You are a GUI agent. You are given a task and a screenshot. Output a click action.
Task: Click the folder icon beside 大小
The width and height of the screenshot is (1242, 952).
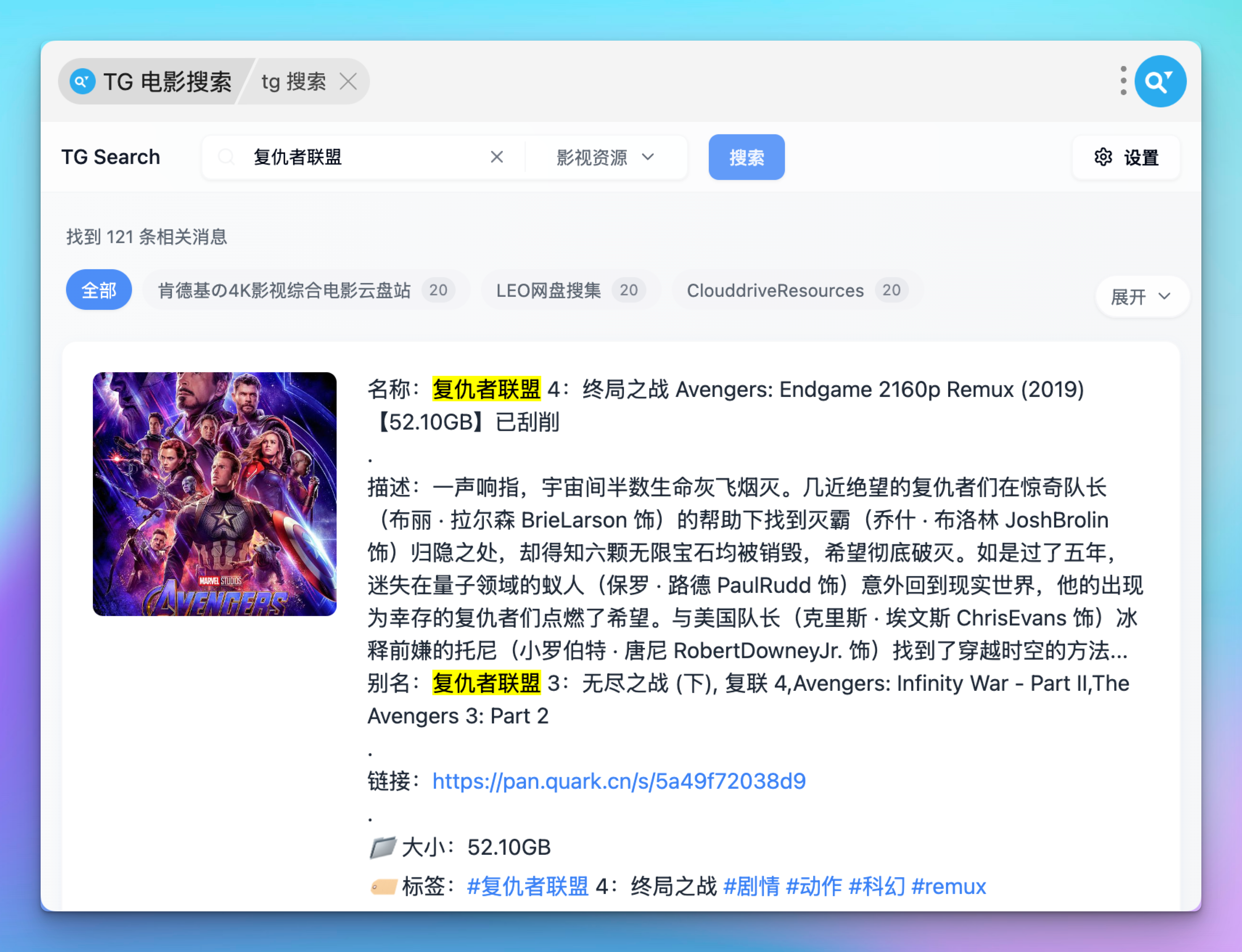tap(382, 848)
